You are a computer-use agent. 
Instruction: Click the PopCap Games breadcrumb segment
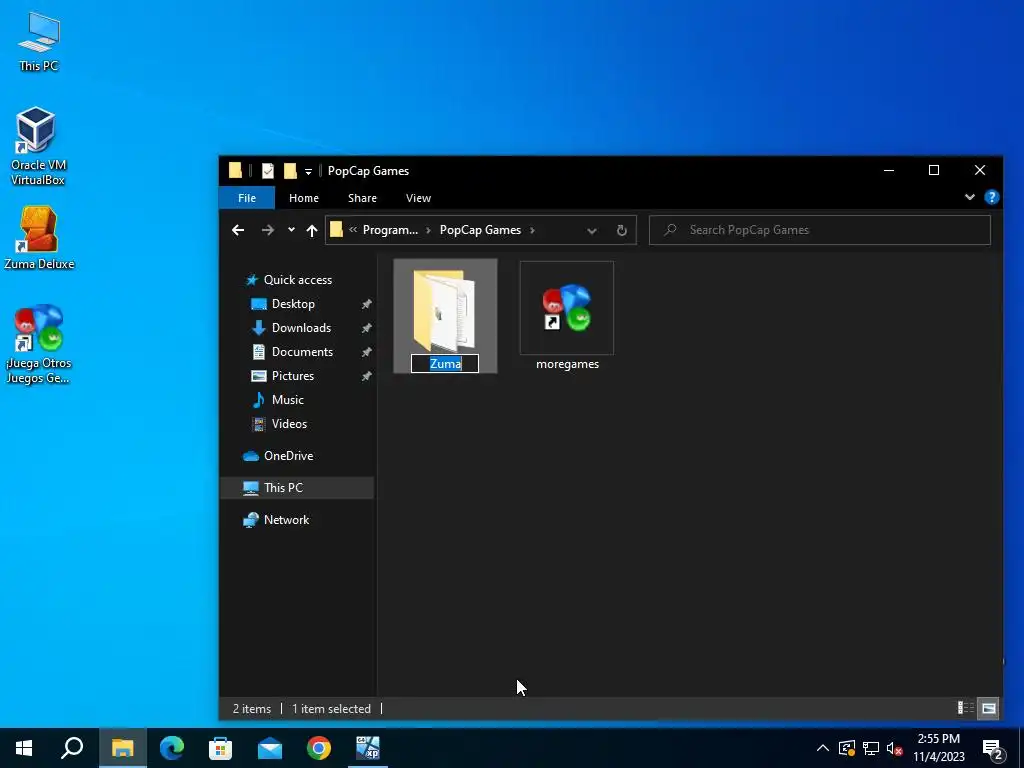[x=480, y=230]
